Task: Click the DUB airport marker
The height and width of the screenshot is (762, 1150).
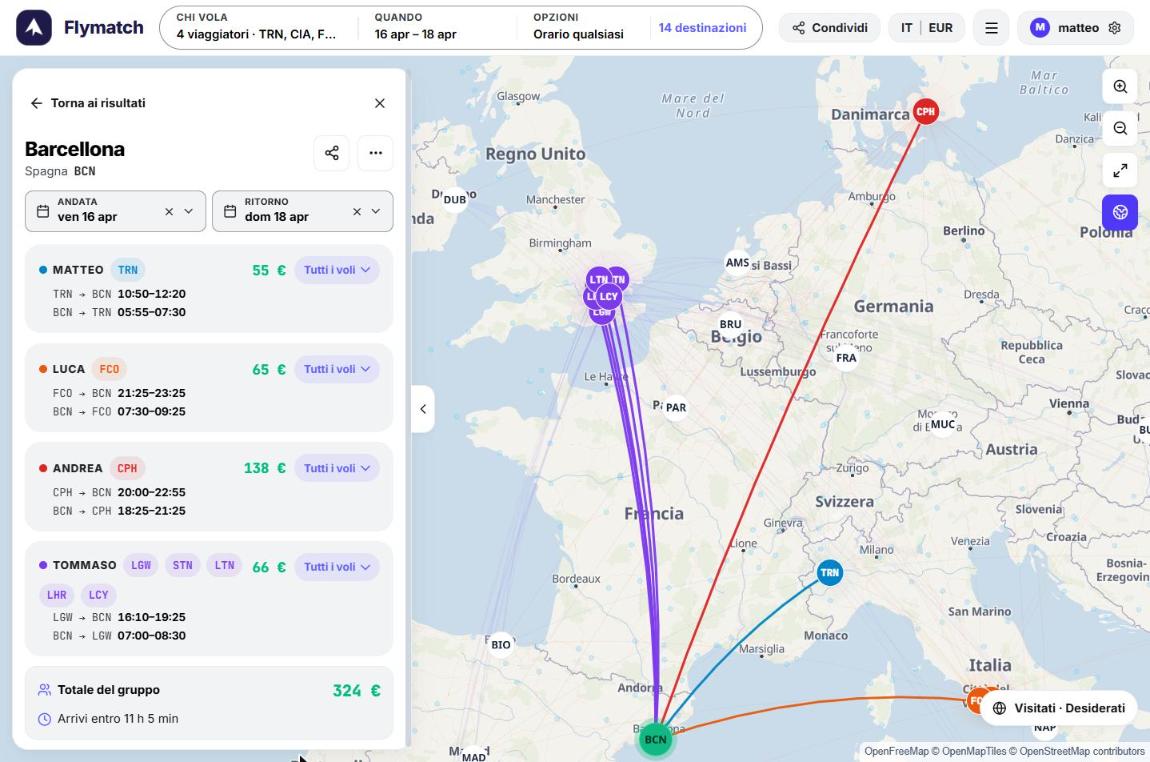Action: 455,199
